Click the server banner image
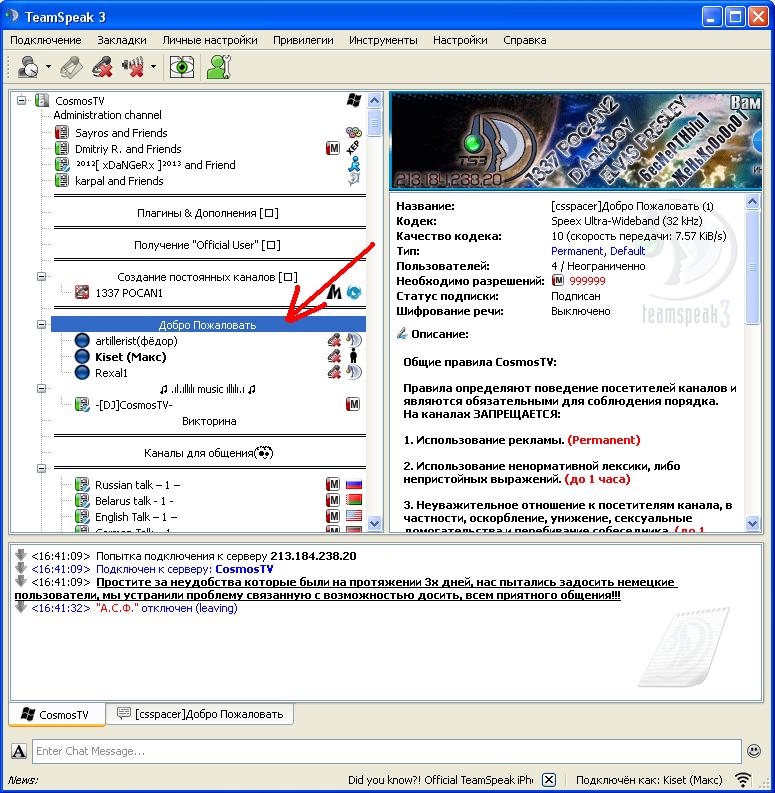Viewport: 775px width, 793px height. coord(576,141)
